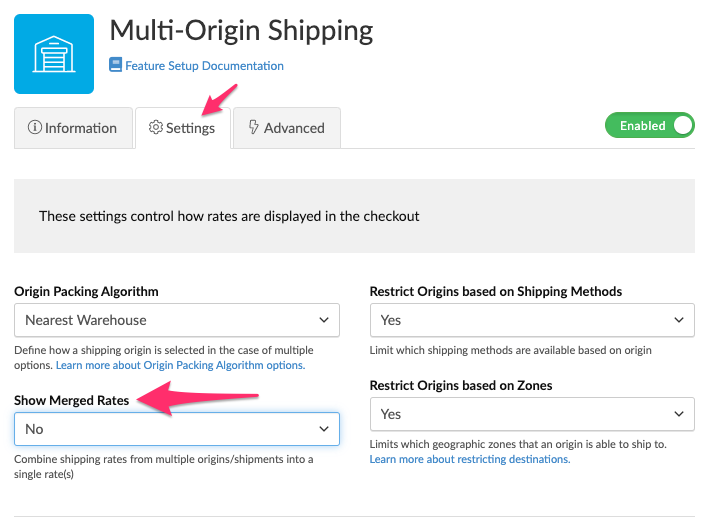This screenshot has height=519, width=715.
Task: Click the lightning bolt icon on Advanced tab
Action: (x=254, y=128)
